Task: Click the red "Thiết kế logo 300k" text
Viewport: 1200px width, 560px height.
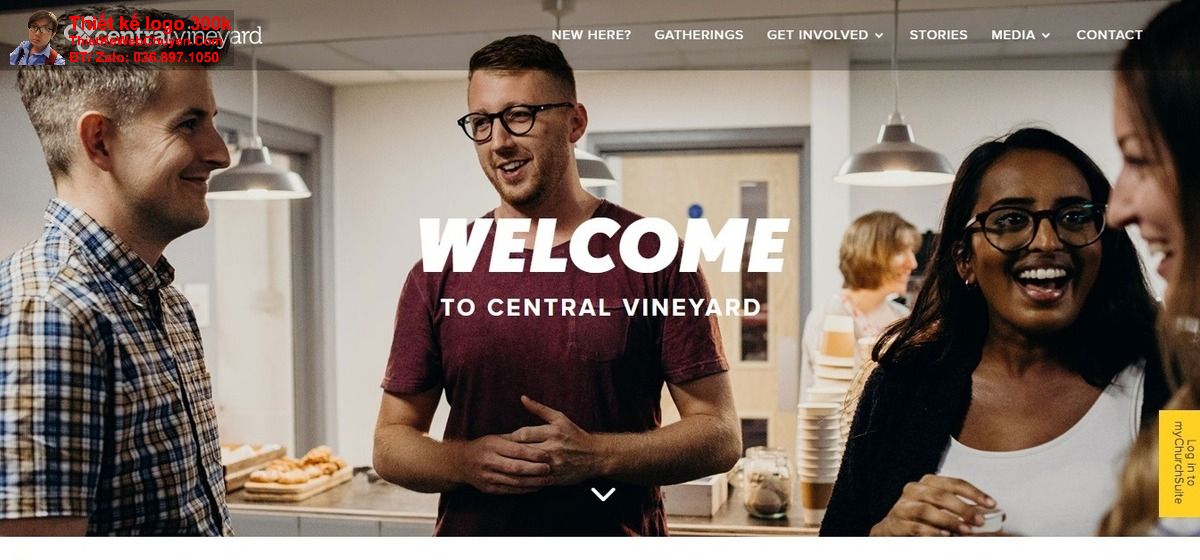Action: click(150, 23)
